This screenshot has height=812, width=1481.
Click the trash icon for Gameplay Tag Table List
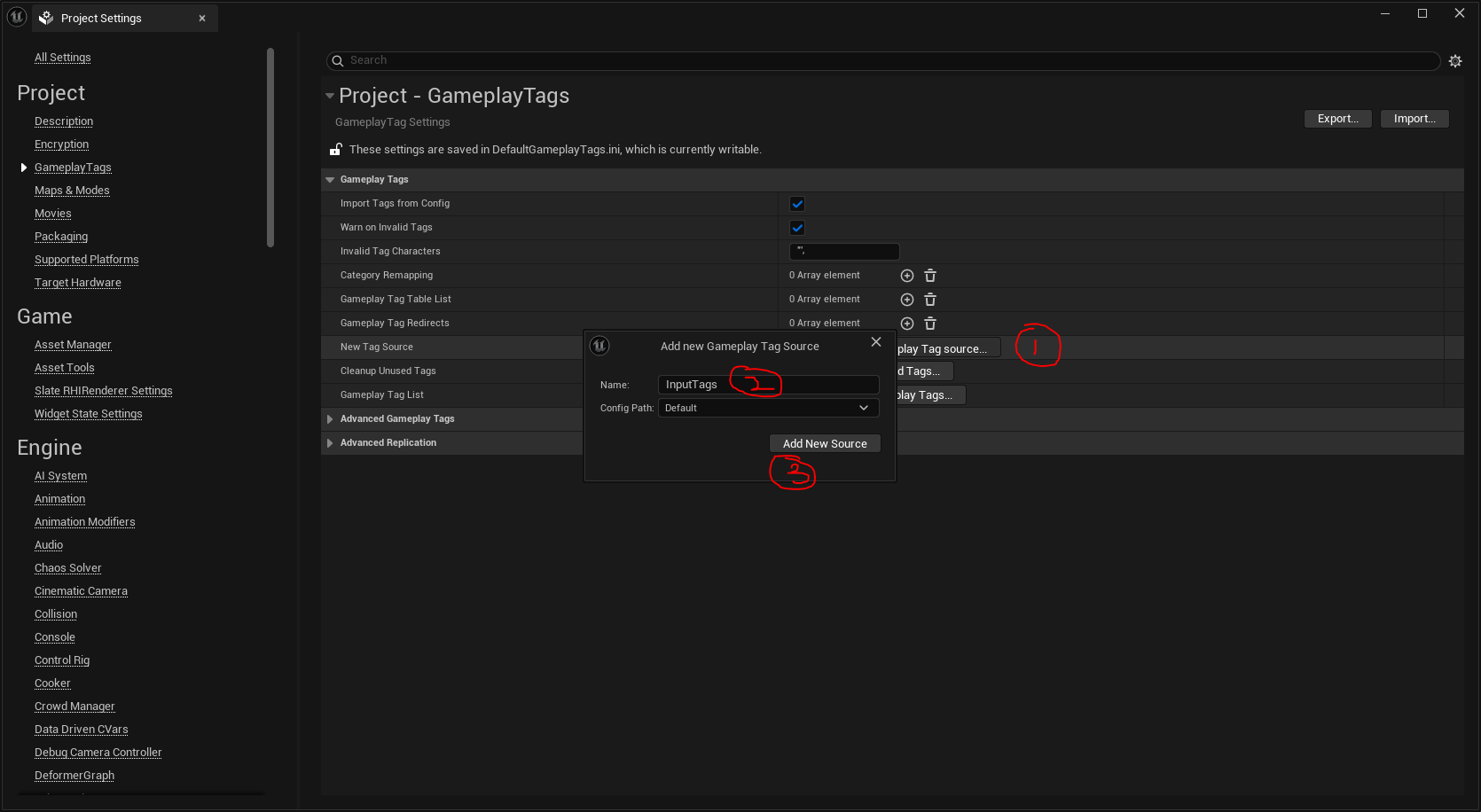point(929,299)
